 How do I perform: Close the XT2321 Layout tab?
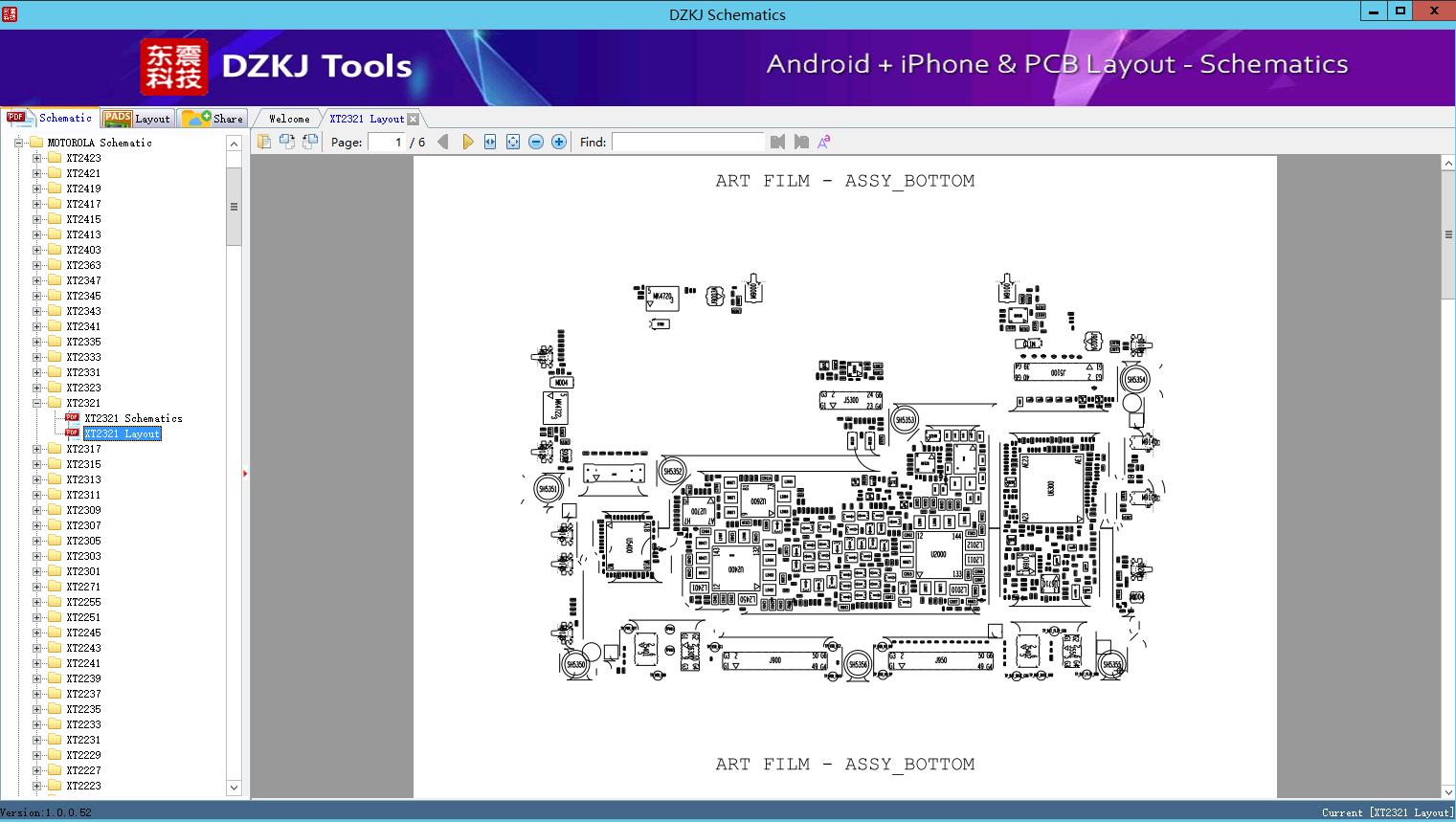click(x=413, y=119)
